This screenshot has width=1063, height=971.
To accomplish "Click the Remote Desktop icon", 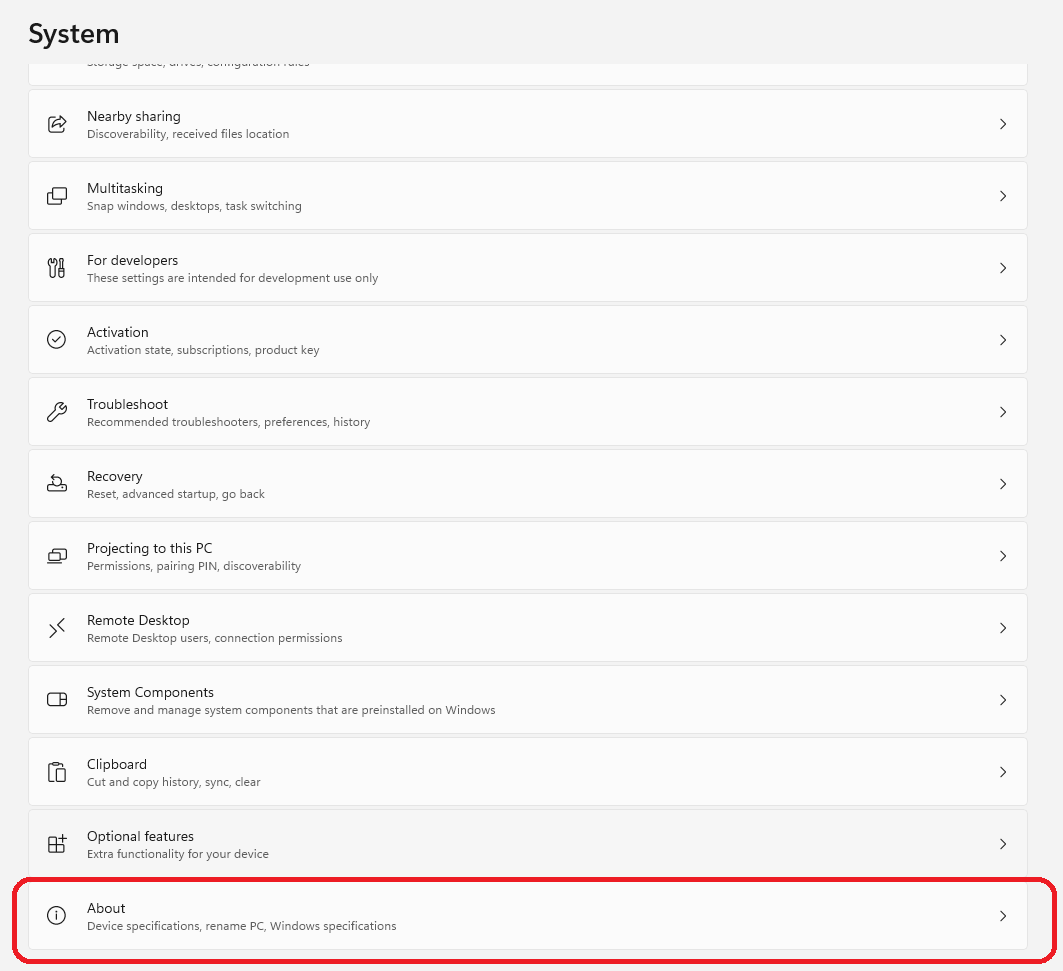I will coord(57,628).
